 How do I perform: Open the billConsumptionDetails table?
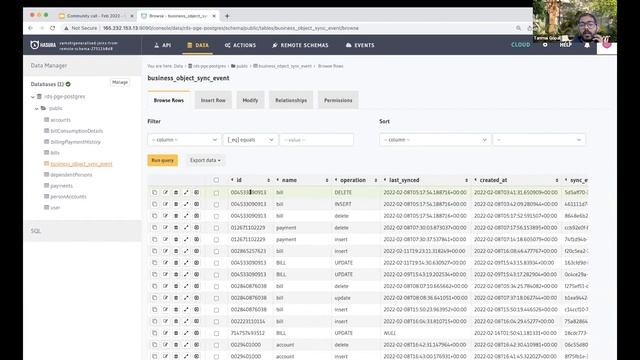(77, 131)
